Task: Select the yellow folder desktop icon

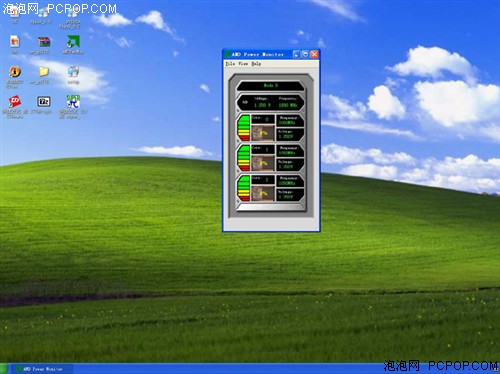Action: (x=43, y=75)
